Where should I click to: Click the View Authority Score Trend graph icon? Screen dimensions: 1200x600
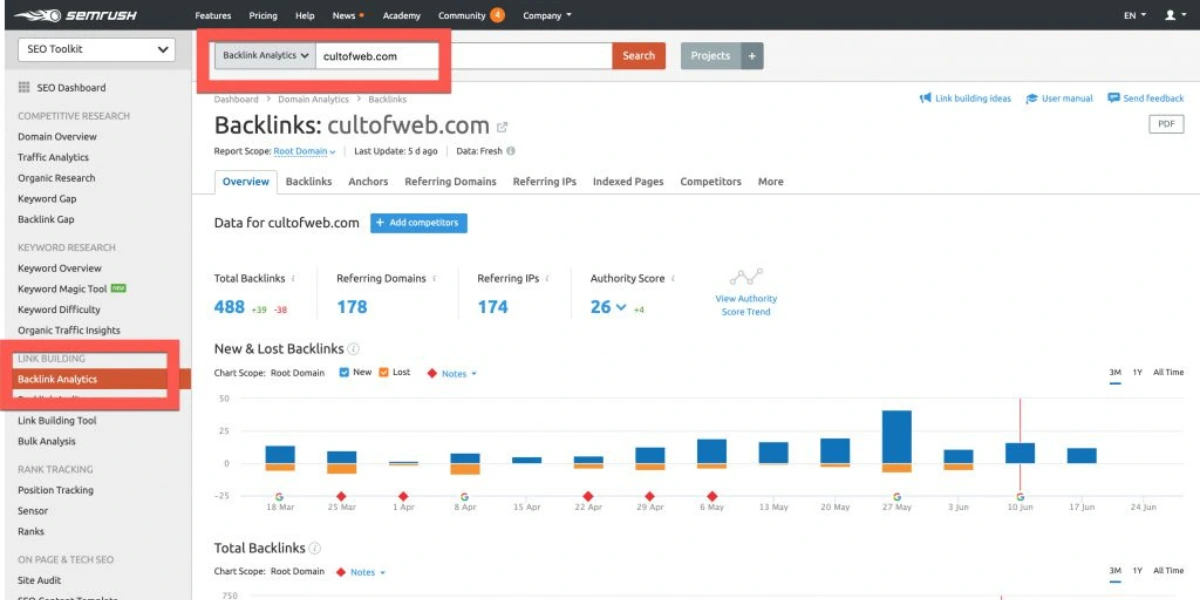[746, 277]
